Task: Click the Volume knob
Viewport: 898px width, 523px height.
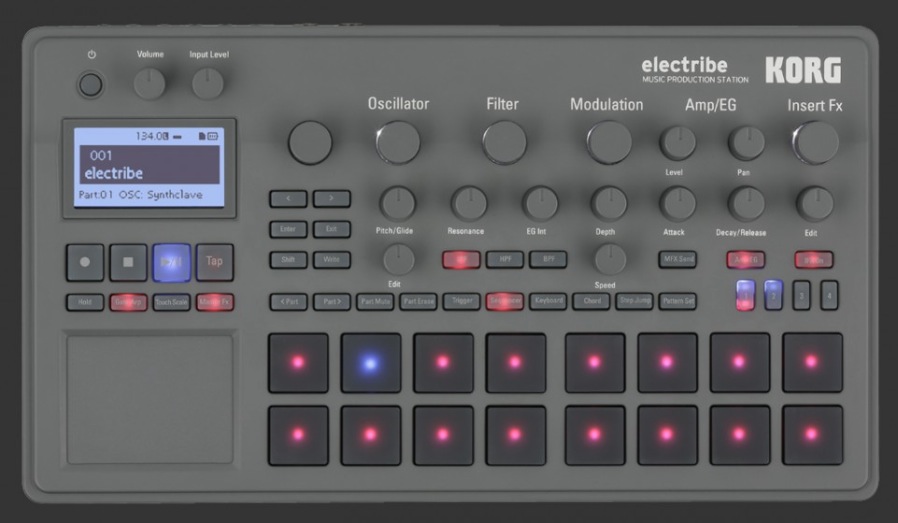Action: click(x=149, y=84)
